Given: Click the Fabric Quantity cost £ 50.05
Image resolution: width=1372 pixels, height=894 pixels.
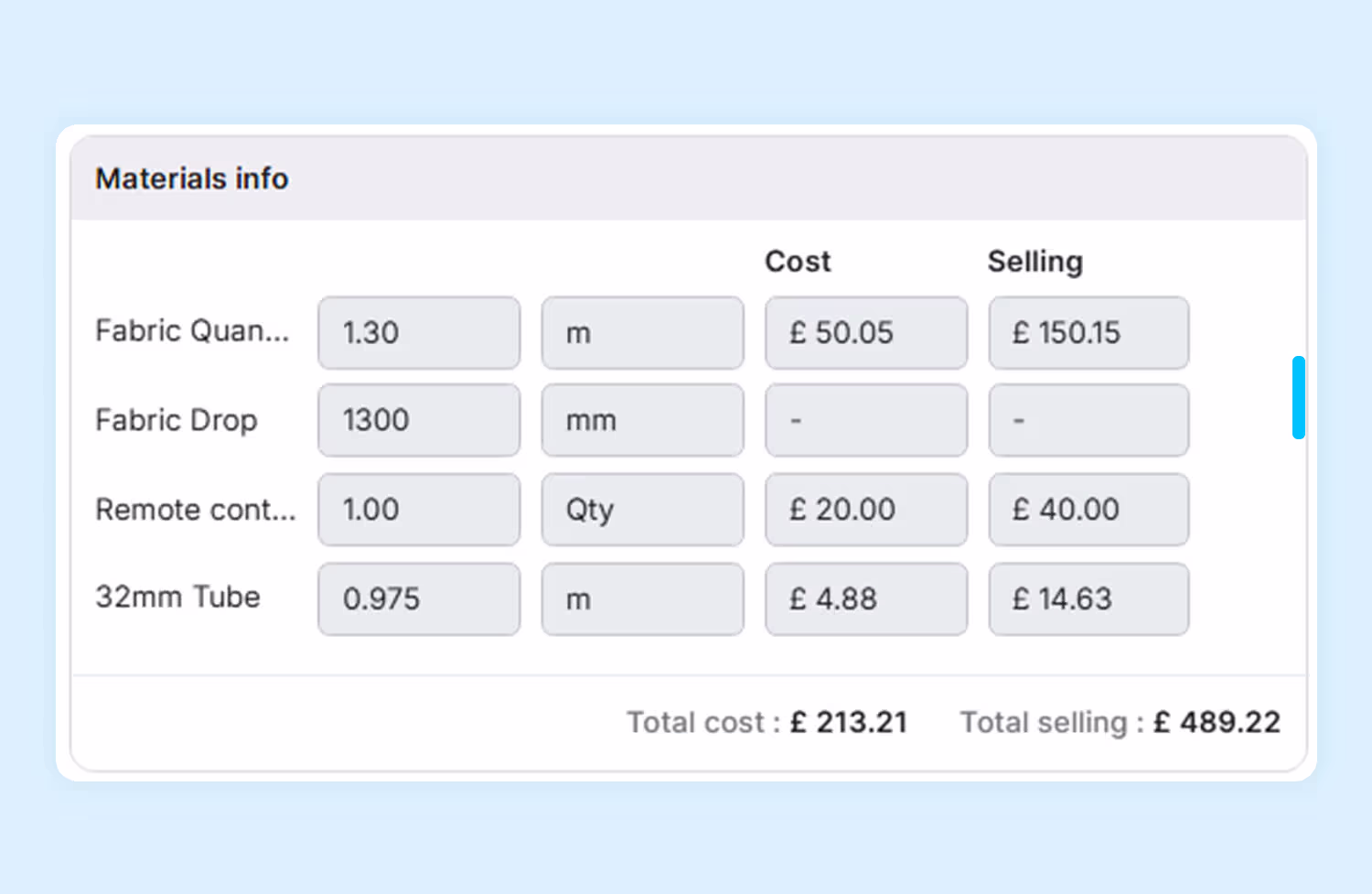Looking at the screenshot, I should point(866,333).
